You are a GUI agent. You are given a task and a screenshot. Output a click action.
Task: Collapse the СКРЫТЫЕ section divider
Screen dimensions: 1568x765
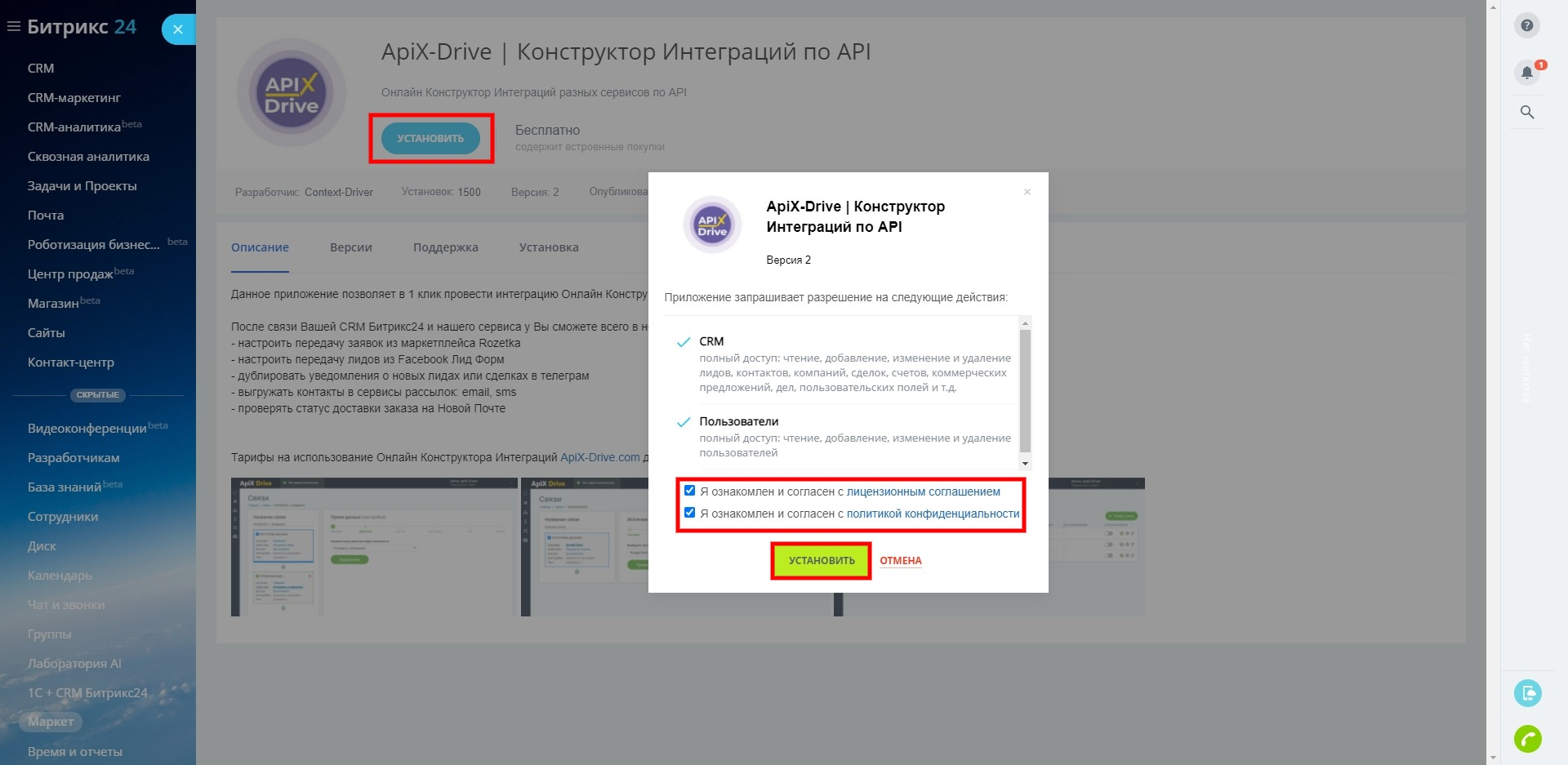[97, 395]
